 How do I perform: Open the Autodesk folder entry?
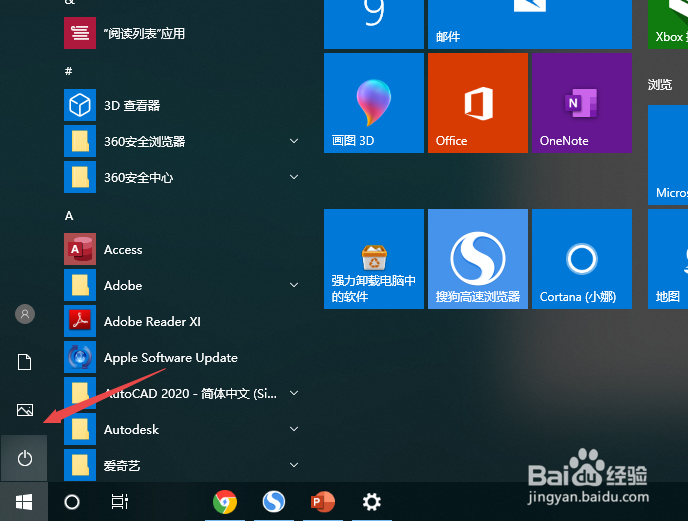182,429
